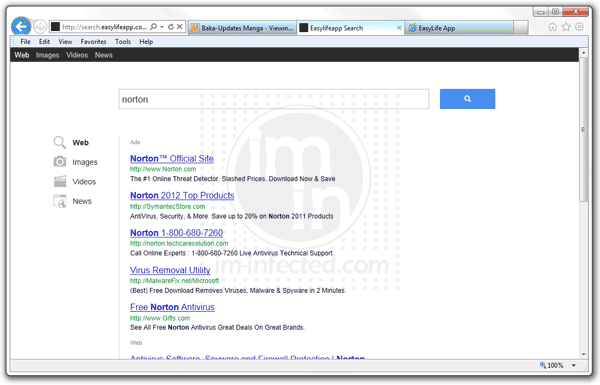Click the News label in the left sidebar
Image resolution: width=600 pixels, height=385 pixels.
(82, 201)
